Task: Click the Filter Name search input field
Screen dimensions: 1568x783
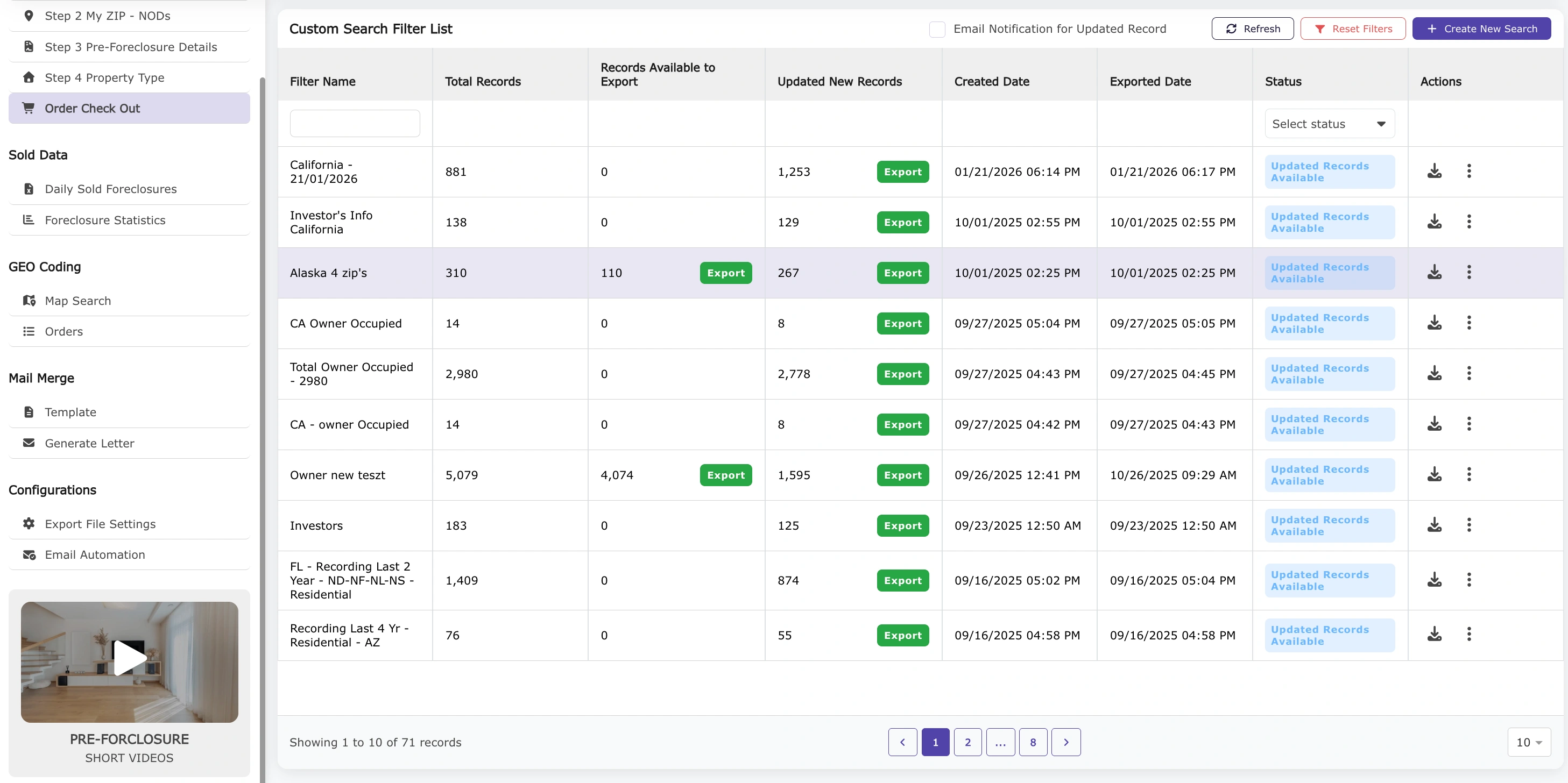Action: pos(355,123)
